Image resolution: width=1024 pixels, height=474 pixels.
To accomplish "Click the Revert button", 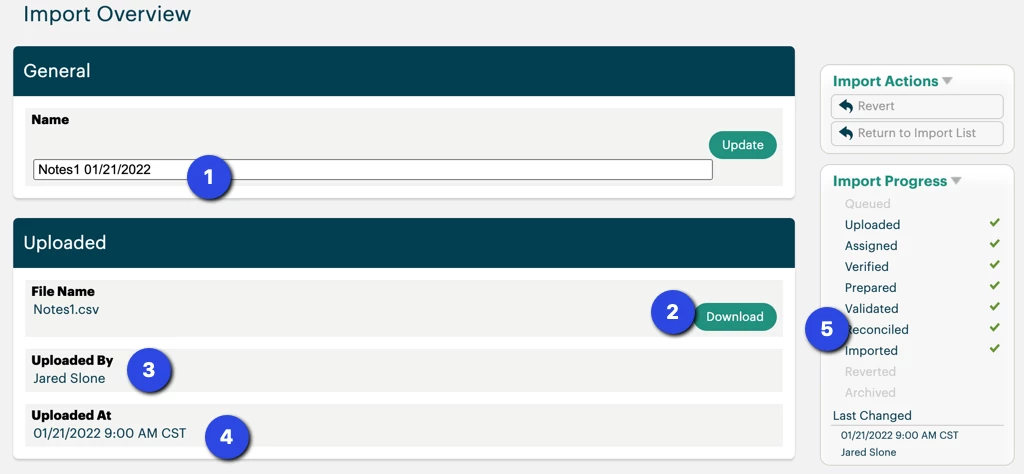I will tap(917, 106).
